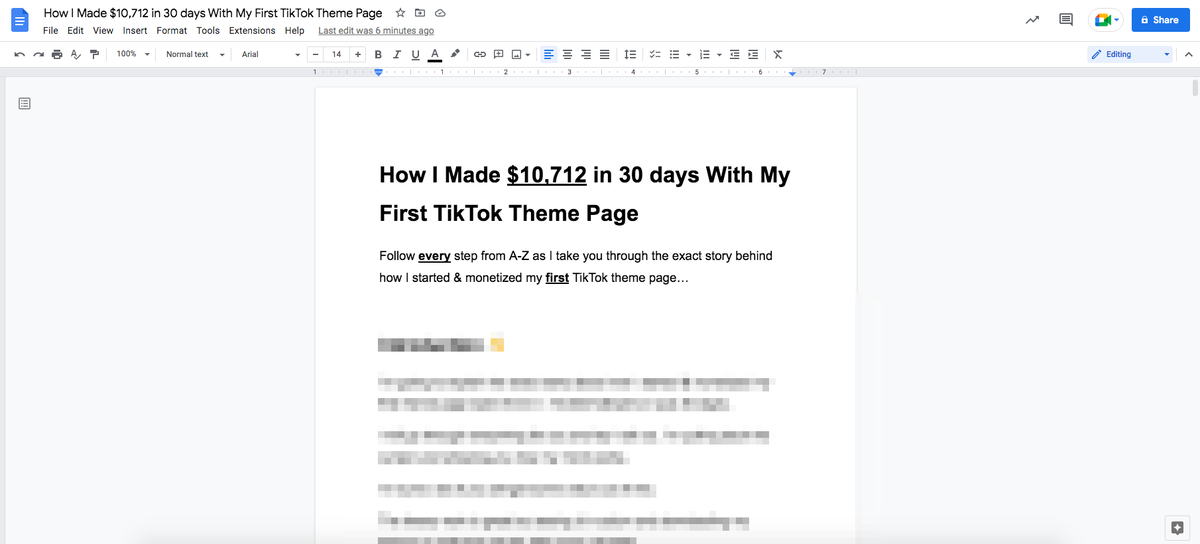Screen dimensions: 1200x544
Task: Click the Undo arrow icon
Action: click(19, 54)
